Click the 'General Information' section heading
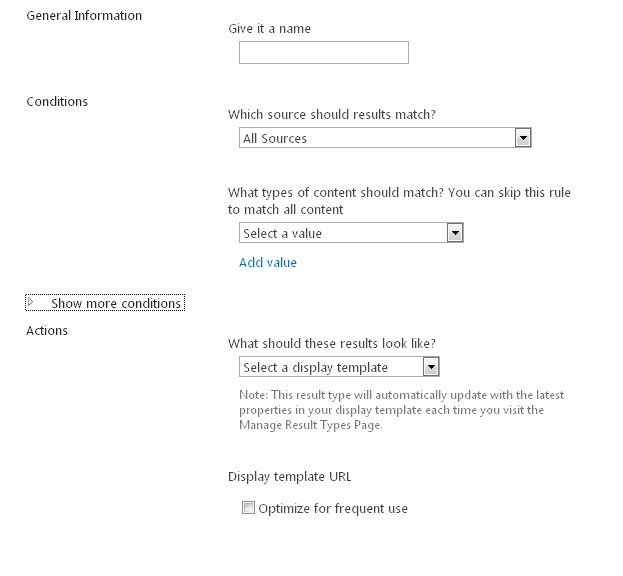The height and width of the screenshot is (576, 623). pyautogui.click(x=84, y=16)
